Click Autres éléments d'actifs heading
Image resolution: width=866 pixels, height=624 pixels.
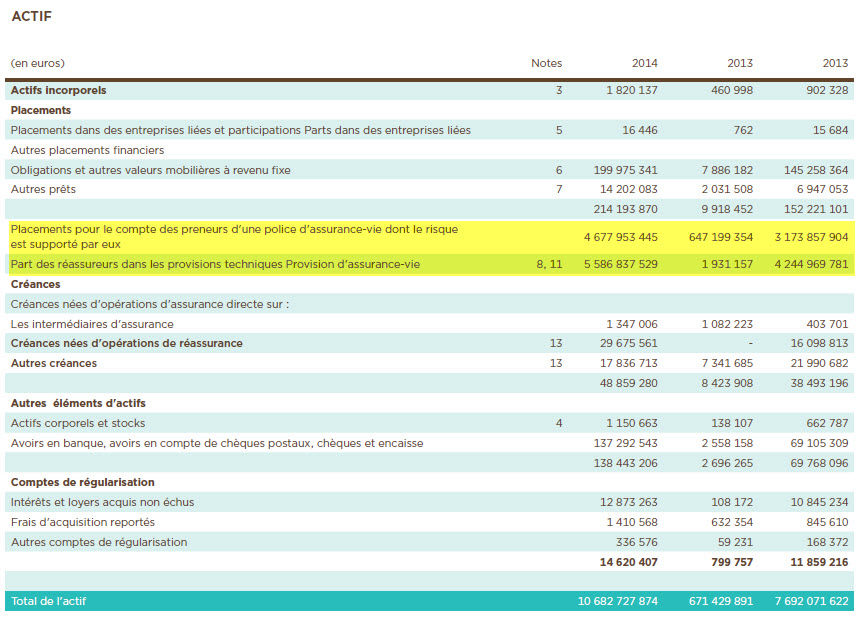[x=78, y=404]
